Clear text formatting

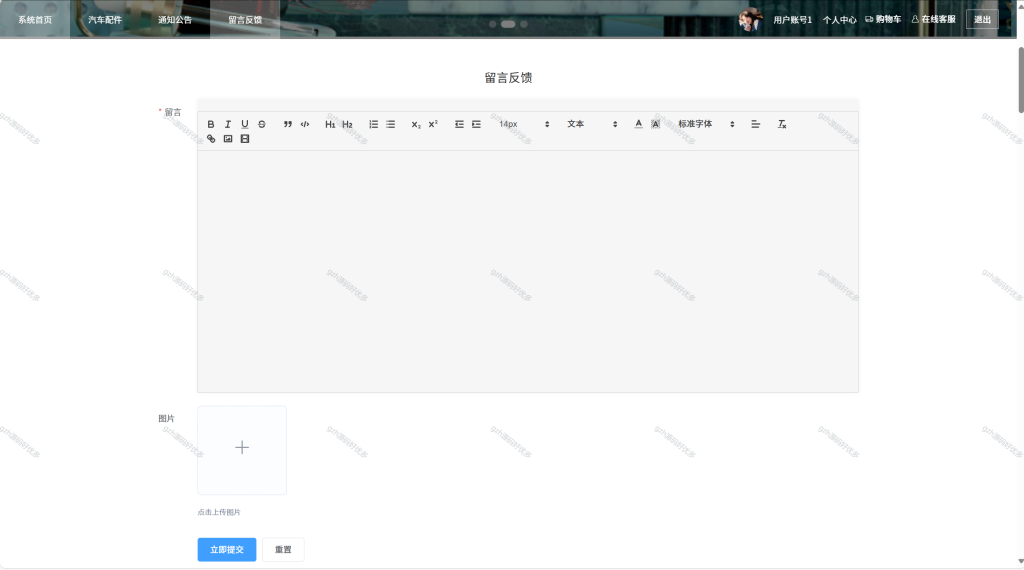(782, 124)
